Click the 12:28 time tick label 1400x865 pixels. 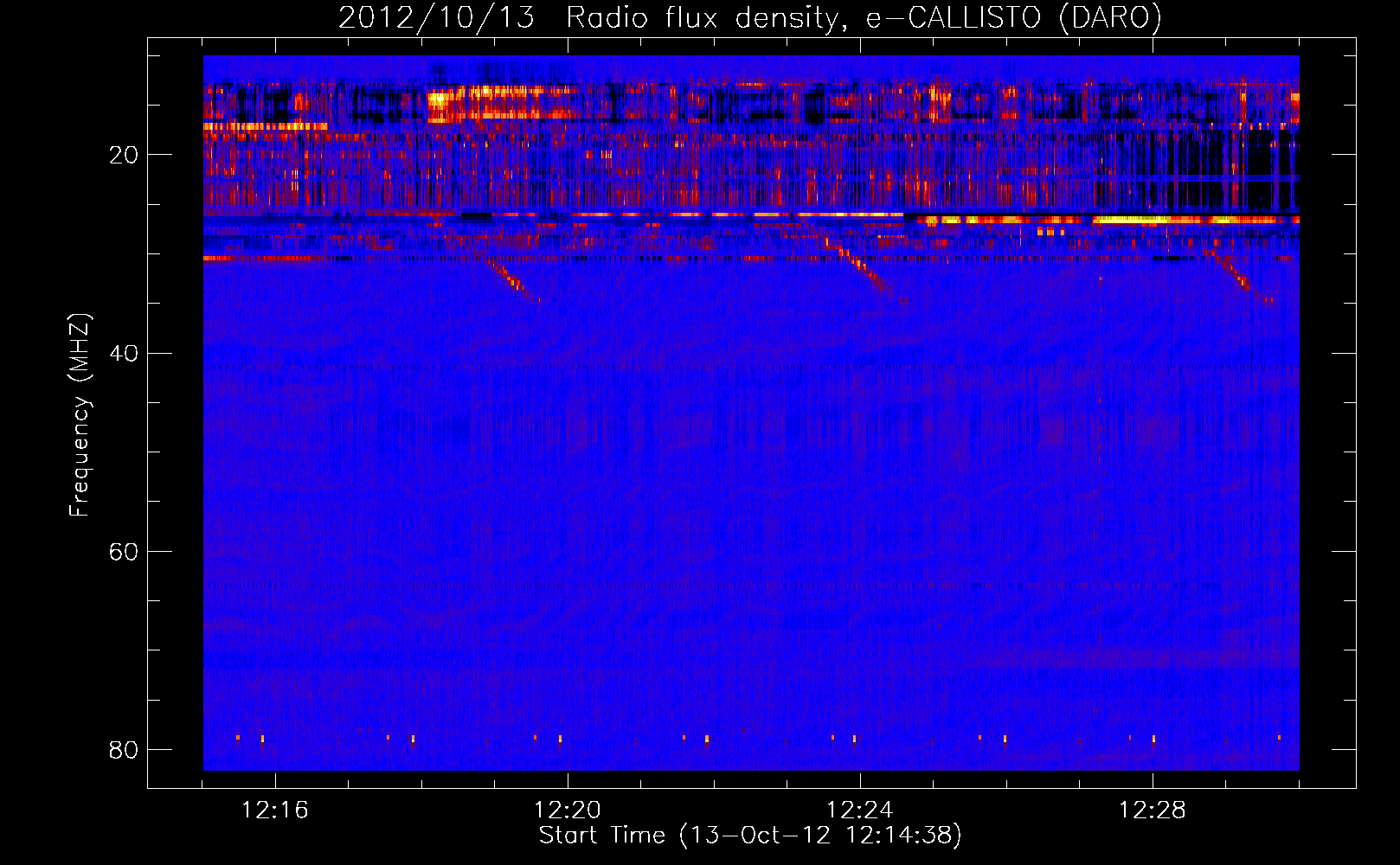(1152, 811)
